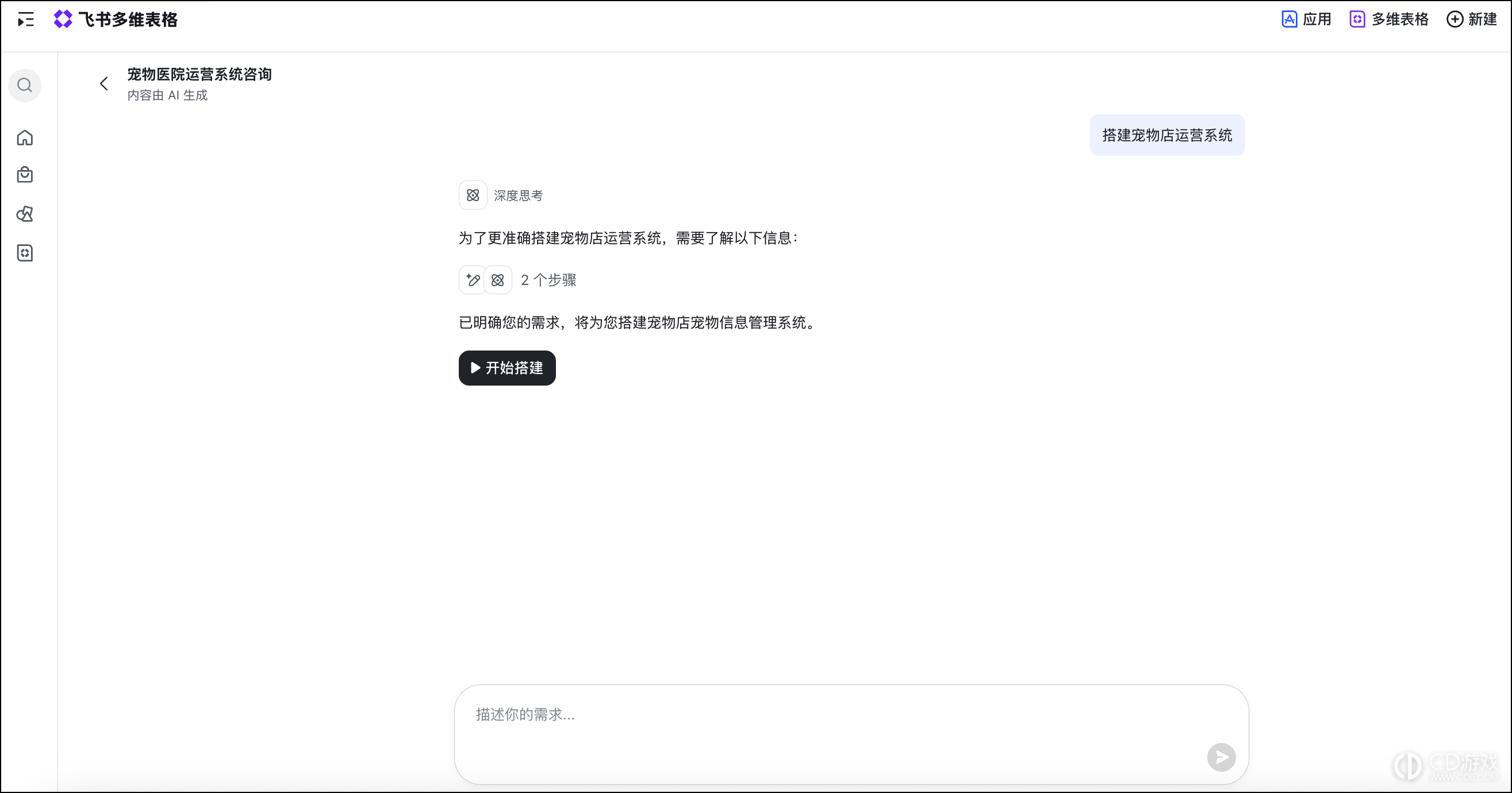The image size is (1512, 793).
Task: Go back using the left arrow icon
Action: (104, 84)
